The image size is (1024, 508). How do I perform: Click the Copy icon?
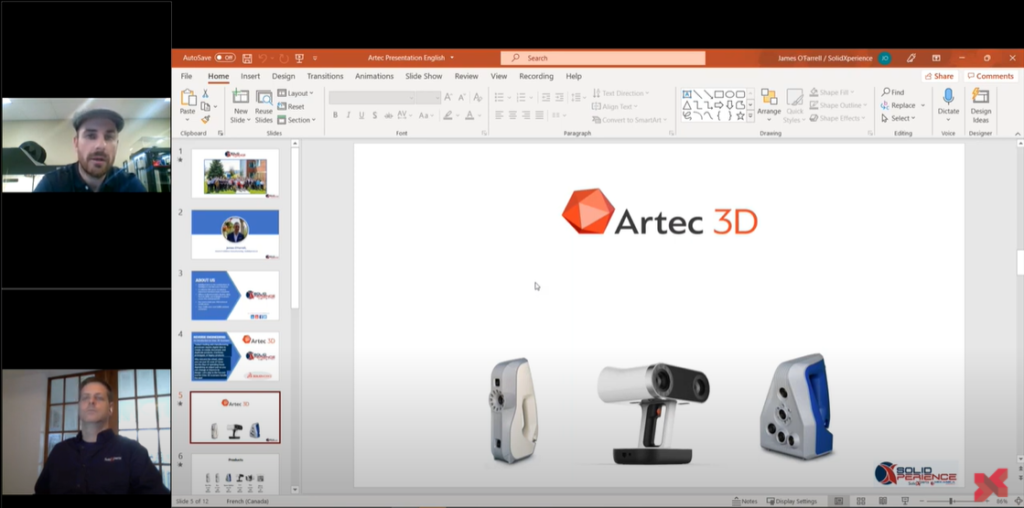point(206,106)
